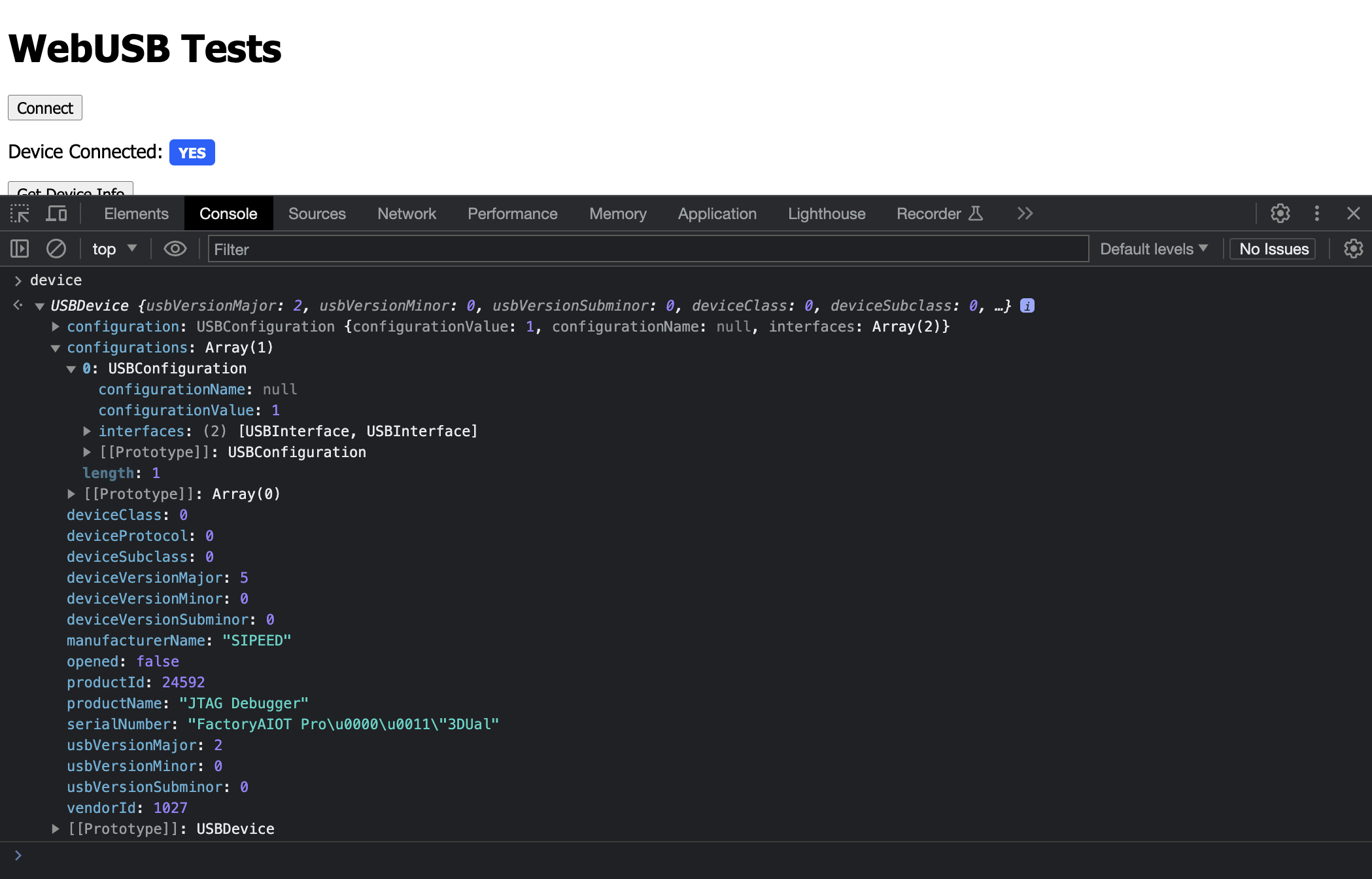Click the clear console icon
Screen dimensions: 1372x879
[x=56, y=249]
